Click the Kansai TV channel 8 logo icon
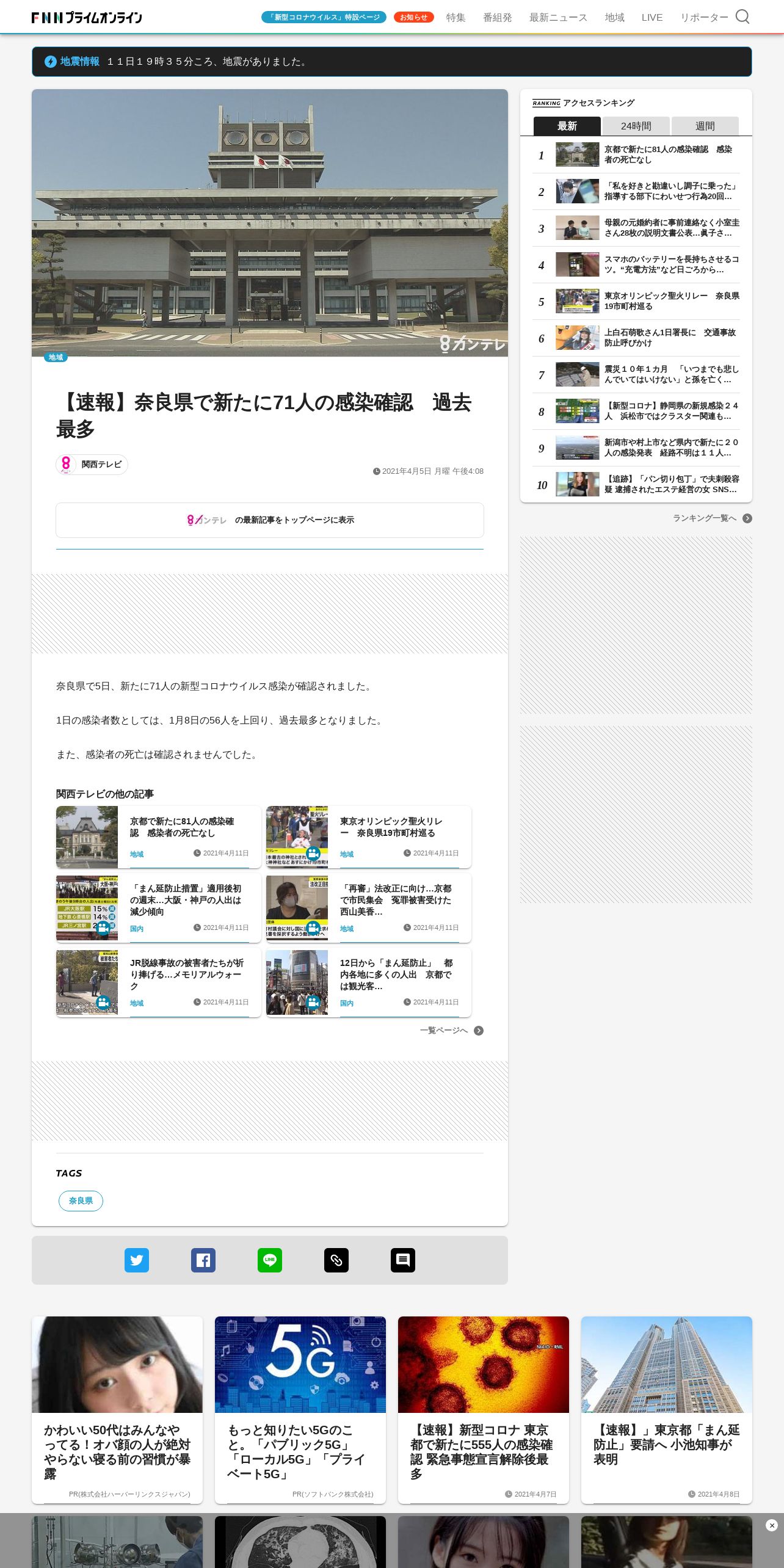784x1568 pixels. click(x=66, y=464)
